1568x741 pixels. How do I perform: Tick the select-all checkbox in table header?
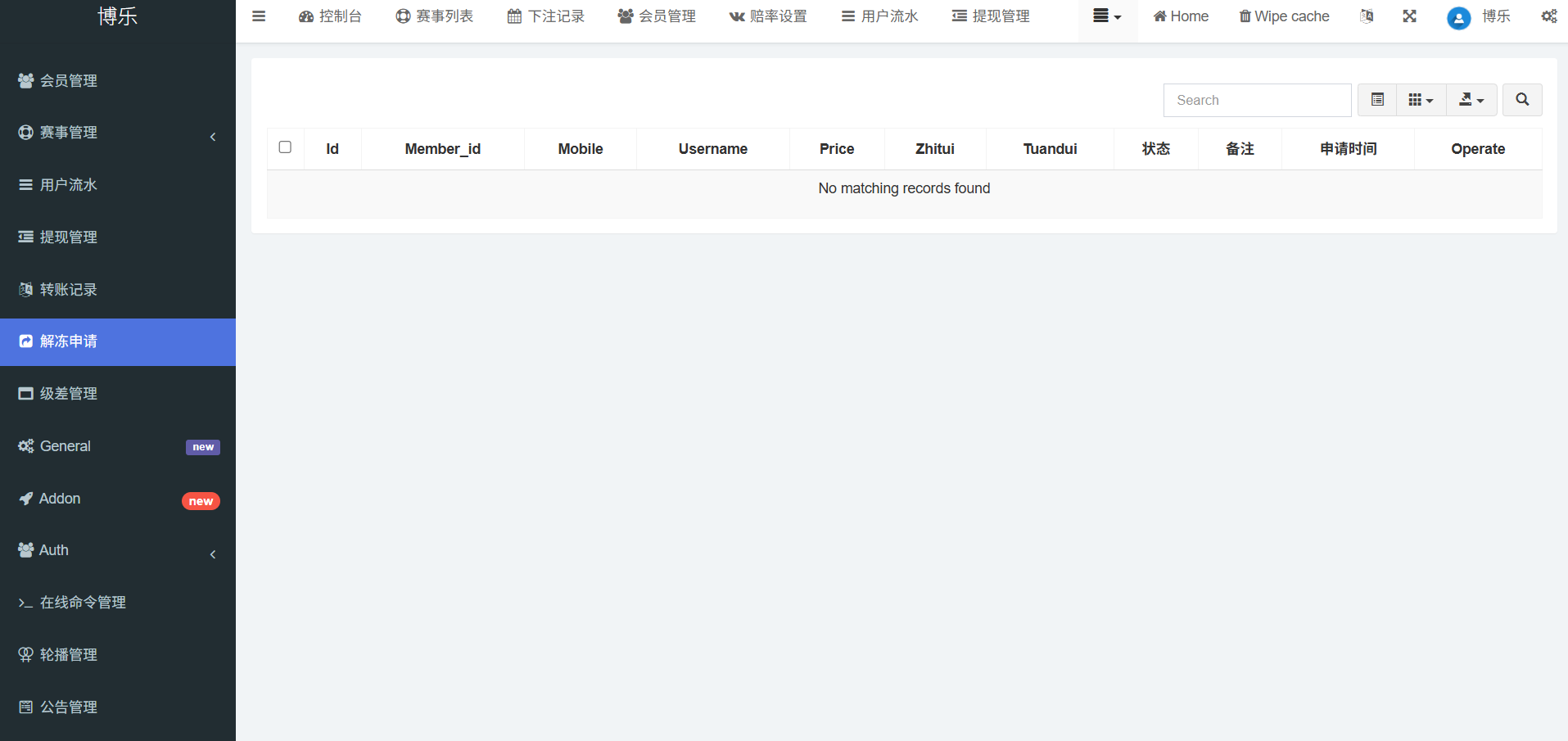pos(285,147)
